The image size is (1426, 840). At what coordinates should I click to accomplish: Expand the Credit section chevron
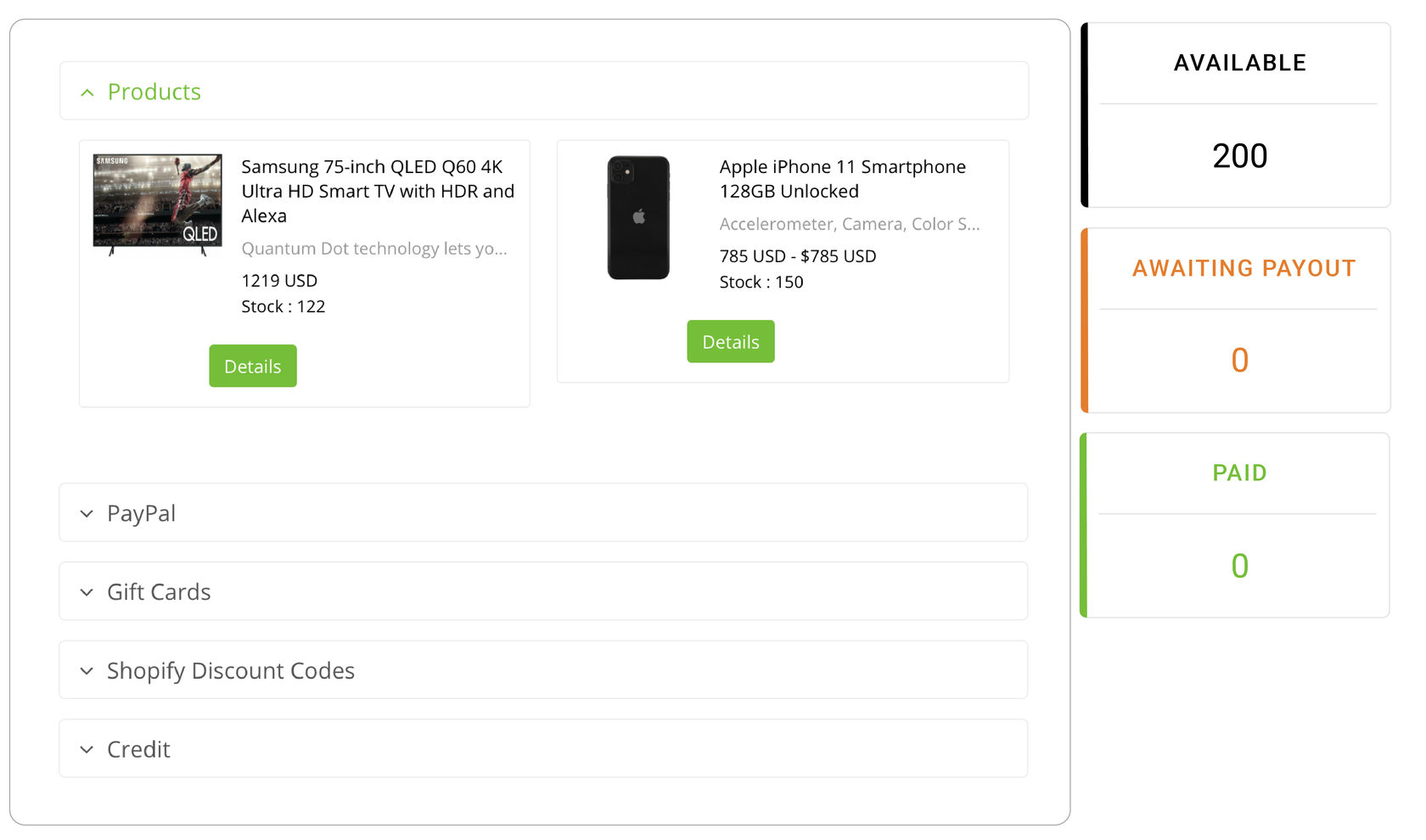(x=87, y=750)
